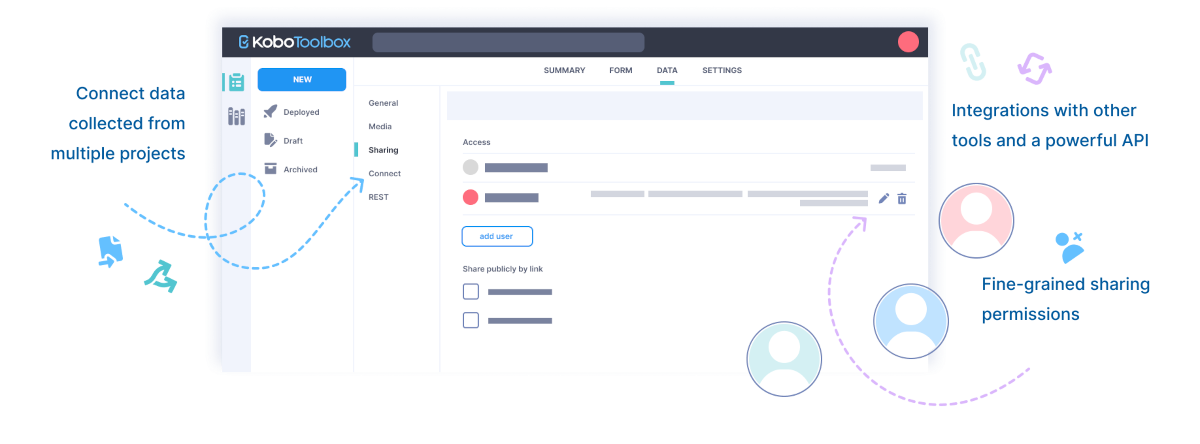Switch to the SUMMARY tab
The height and width of the screenshot is (444, 1200).
pos(564,71)
